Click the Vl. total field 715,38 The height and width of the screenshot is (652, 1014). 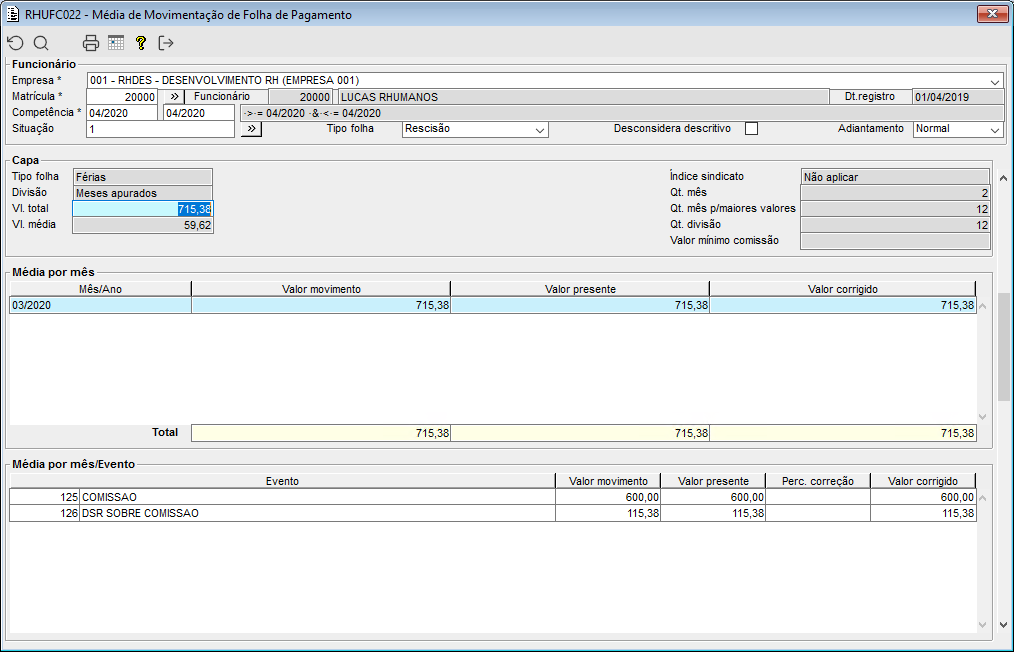click(x=142, y=209)
